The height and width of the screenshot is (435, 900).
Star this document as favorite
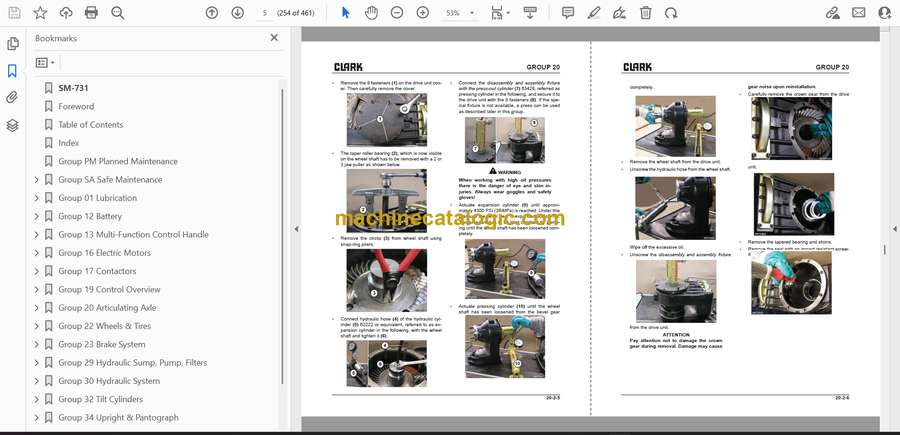[x=40, y=13]
